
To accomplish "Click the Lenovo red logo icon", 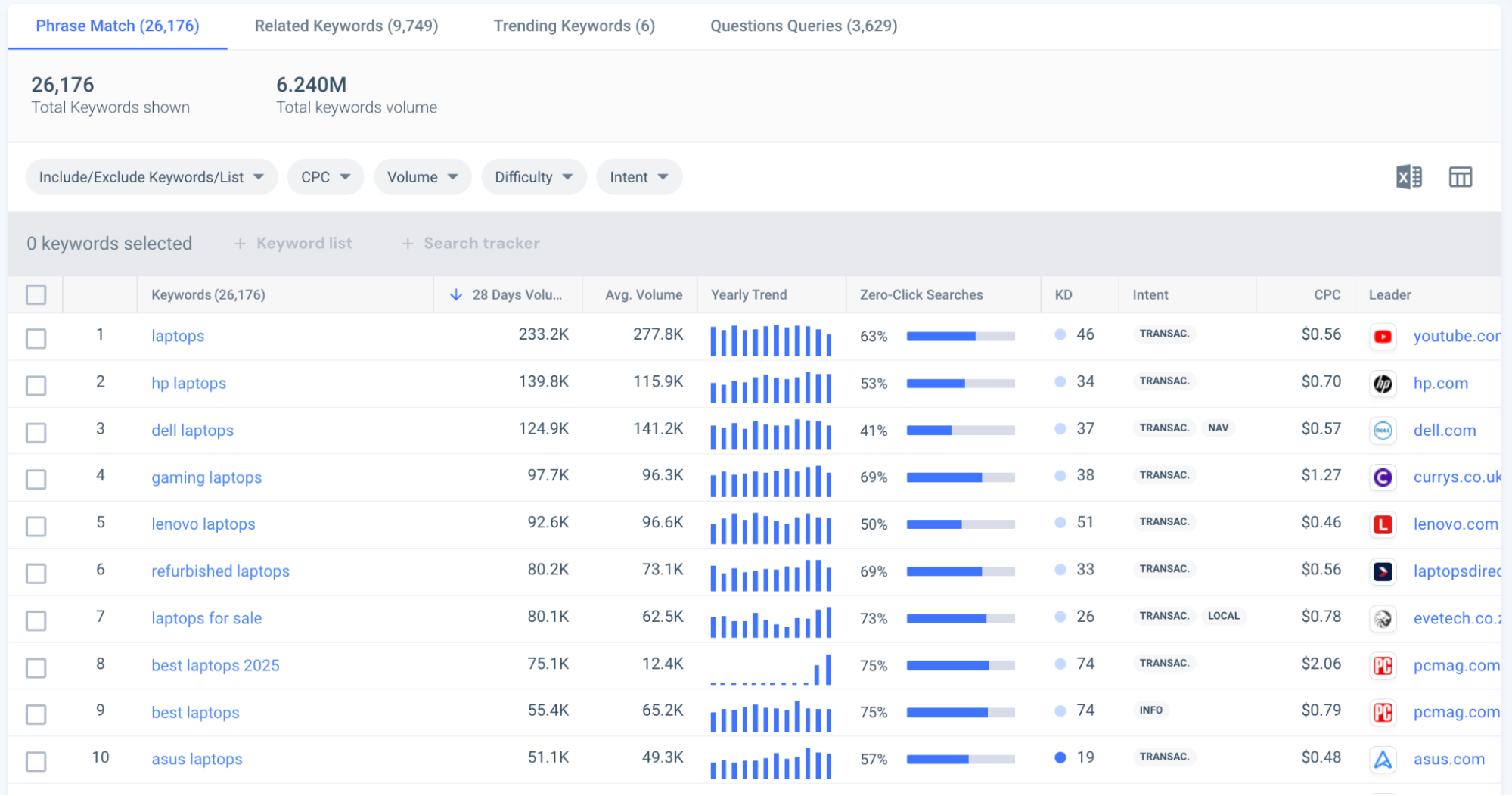I will tap(1383, 524).
